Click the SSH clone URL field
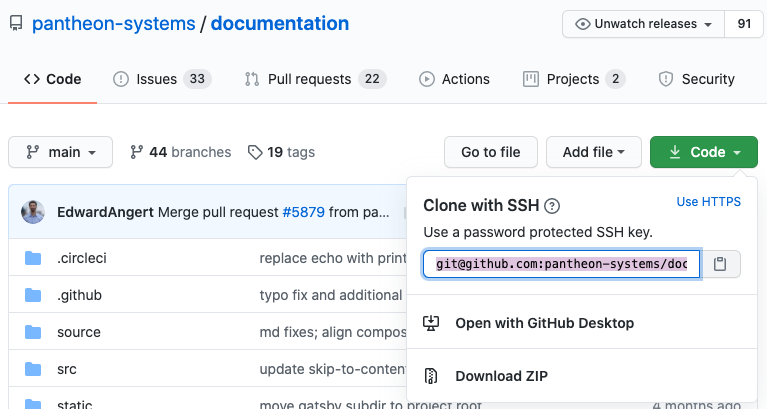This screenshot has height=409, width=767. click(562, 264)
